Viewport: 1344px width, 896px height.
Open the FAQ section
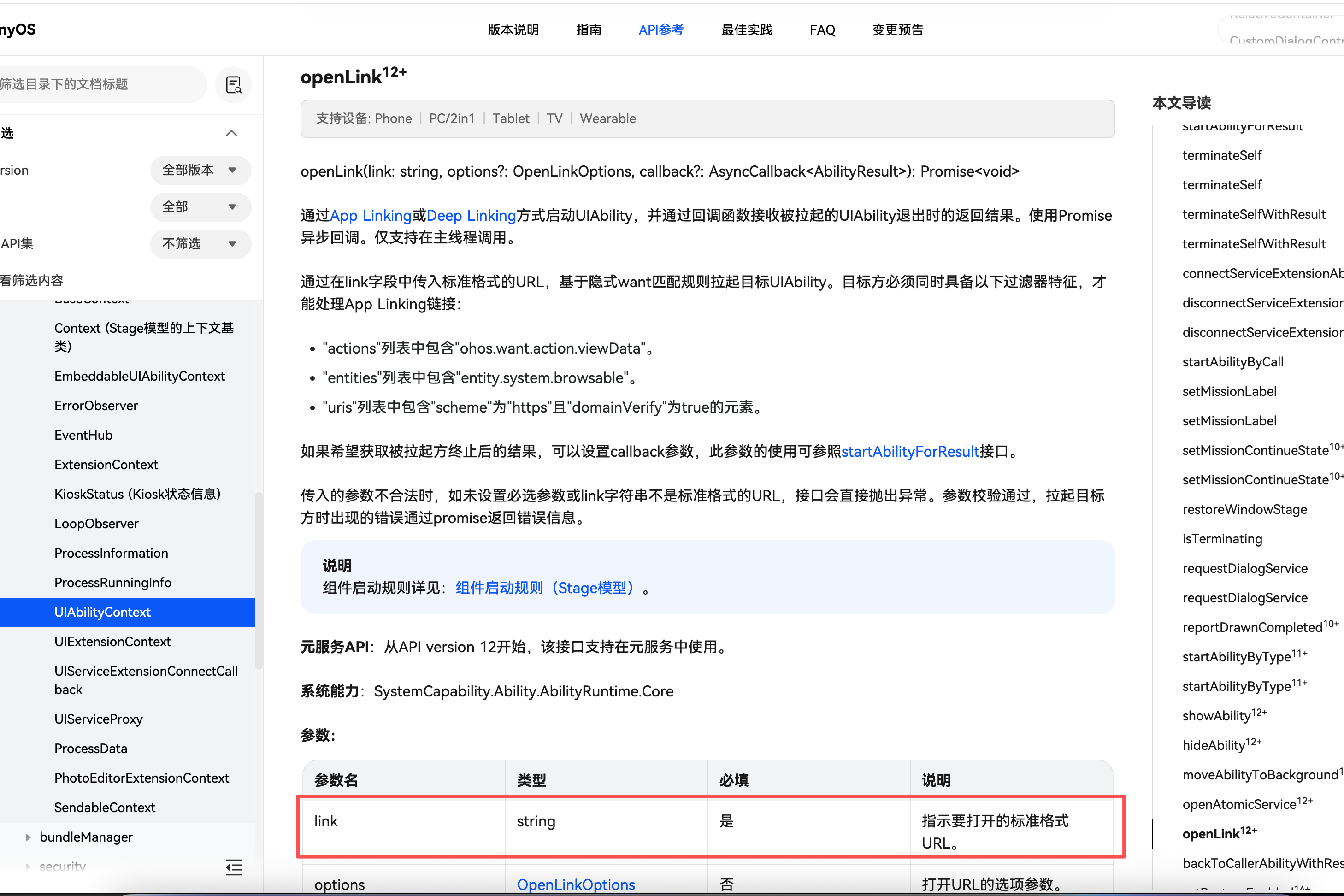(x=822, y=29)
